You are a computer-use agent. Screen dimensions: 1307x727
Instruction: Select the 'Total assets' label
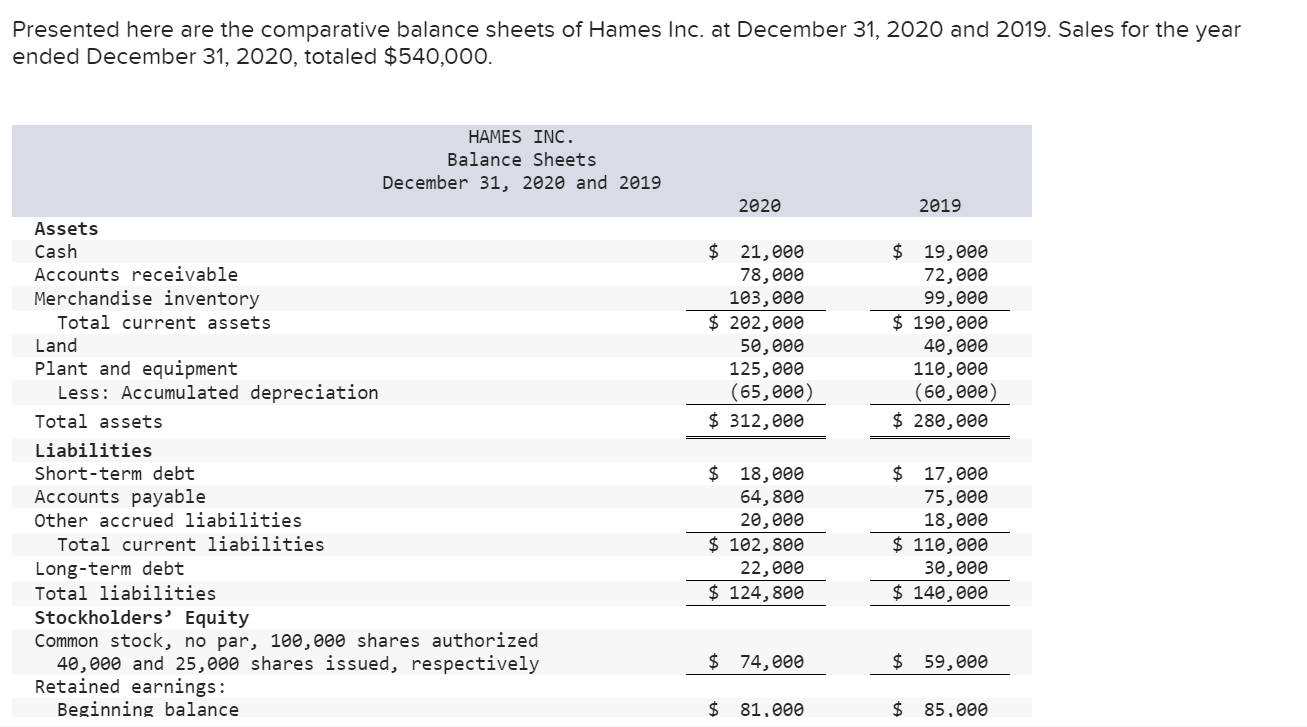click(x=98, y=422)
